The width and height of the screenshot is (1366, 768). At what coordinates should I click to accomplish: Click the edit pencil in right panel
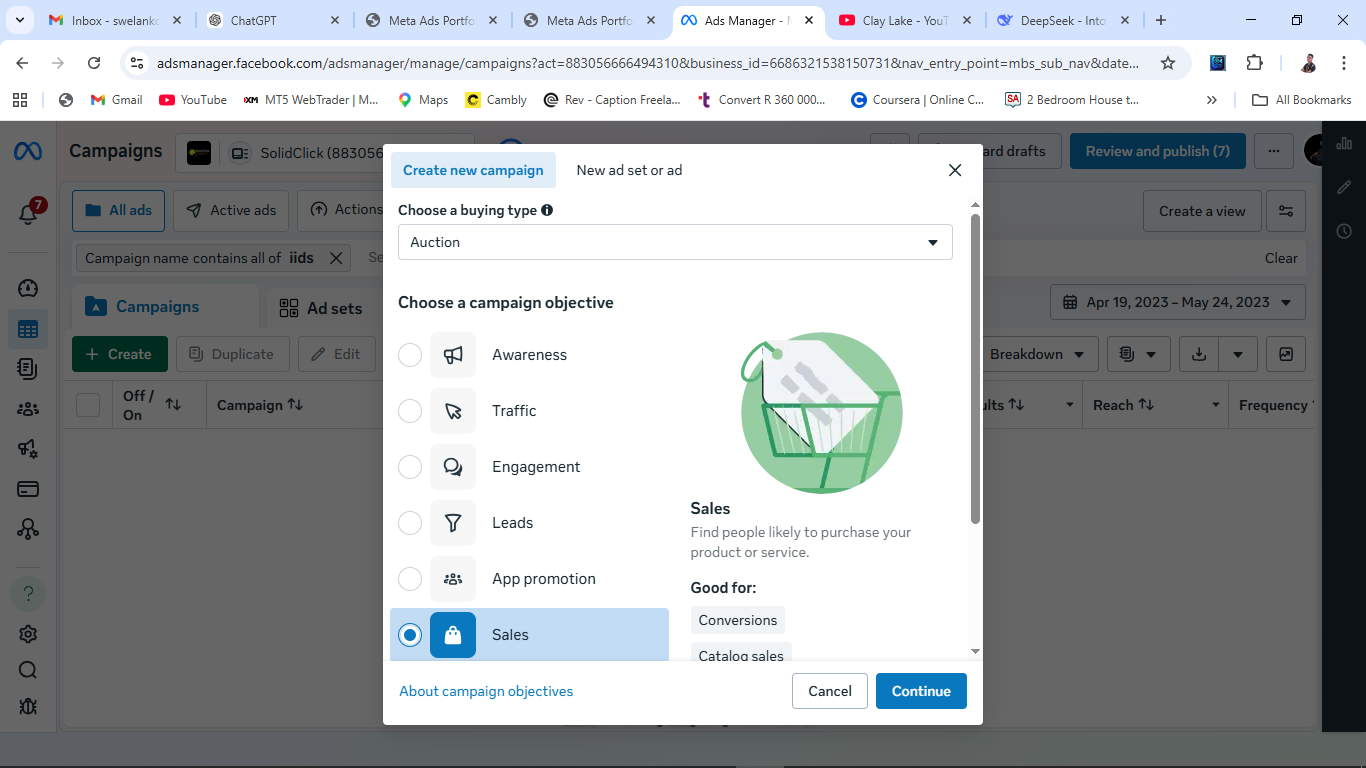tap(1344, 187)
